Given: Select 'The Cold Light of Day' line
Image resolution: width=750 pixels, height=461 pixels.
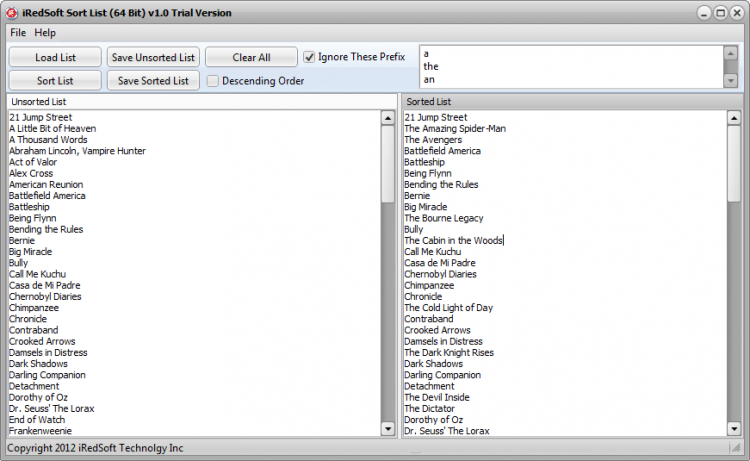Looking at the screenshot, I should (449, 307).
